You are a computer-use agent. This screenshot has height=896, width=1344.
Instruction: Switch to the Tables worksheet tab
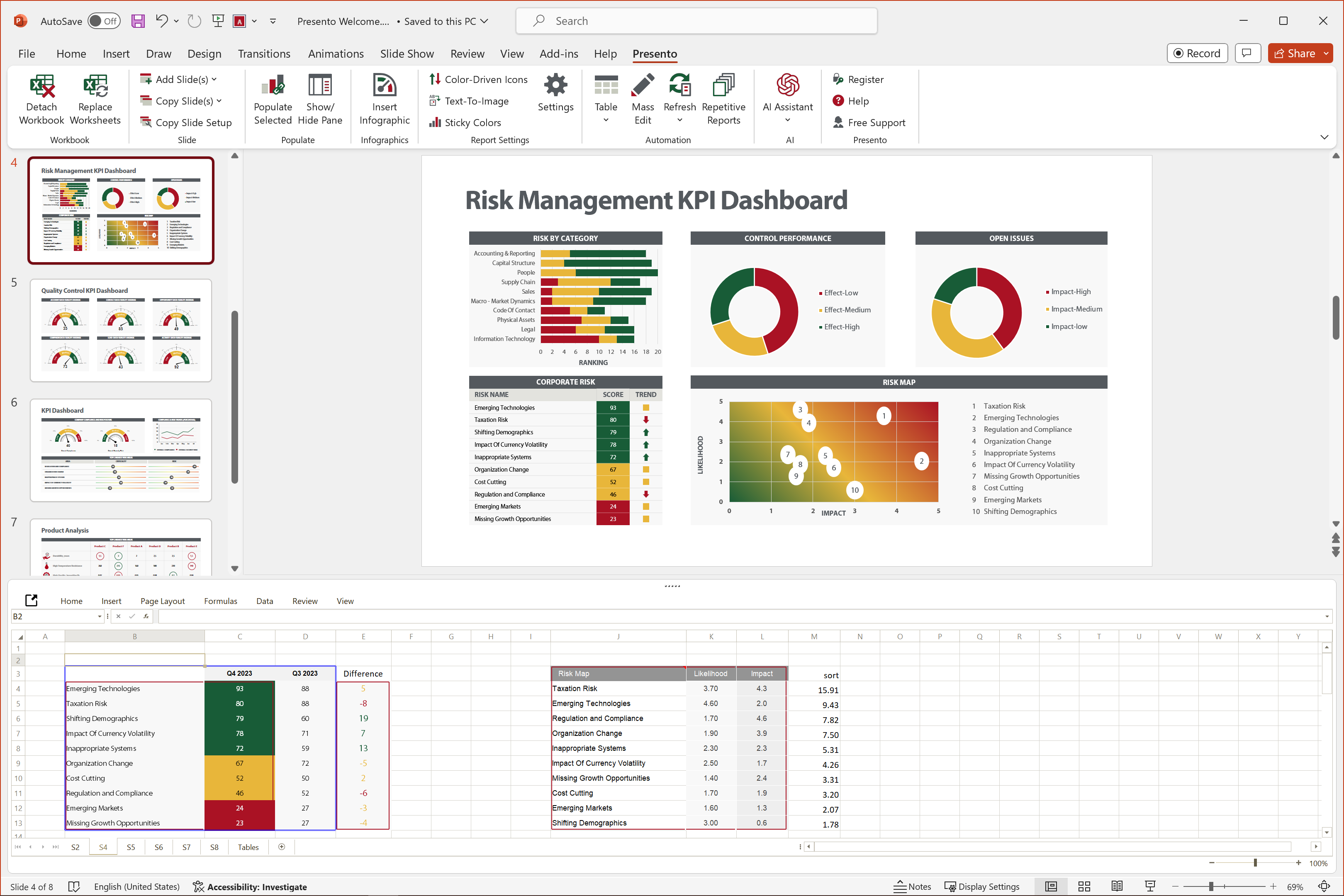point(248,847)
